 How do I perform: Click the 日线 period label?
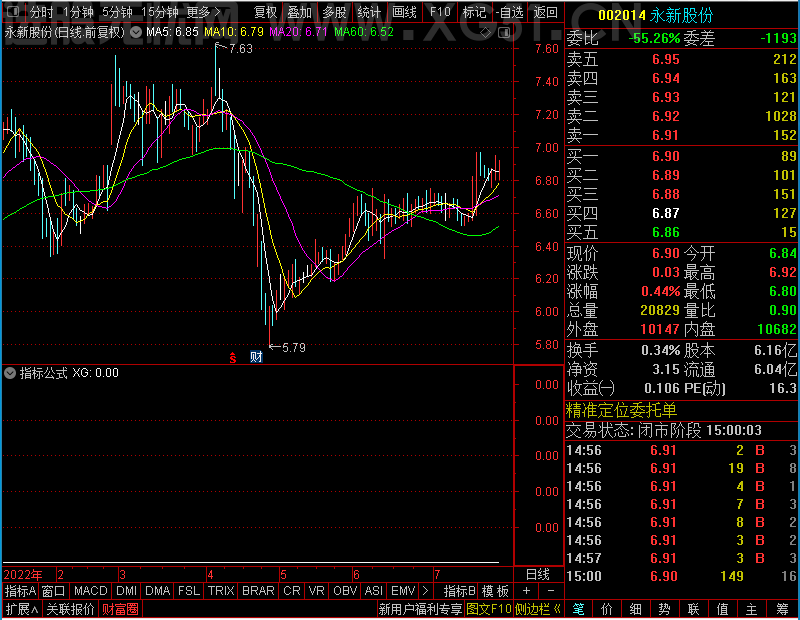(x=538, y=575)
